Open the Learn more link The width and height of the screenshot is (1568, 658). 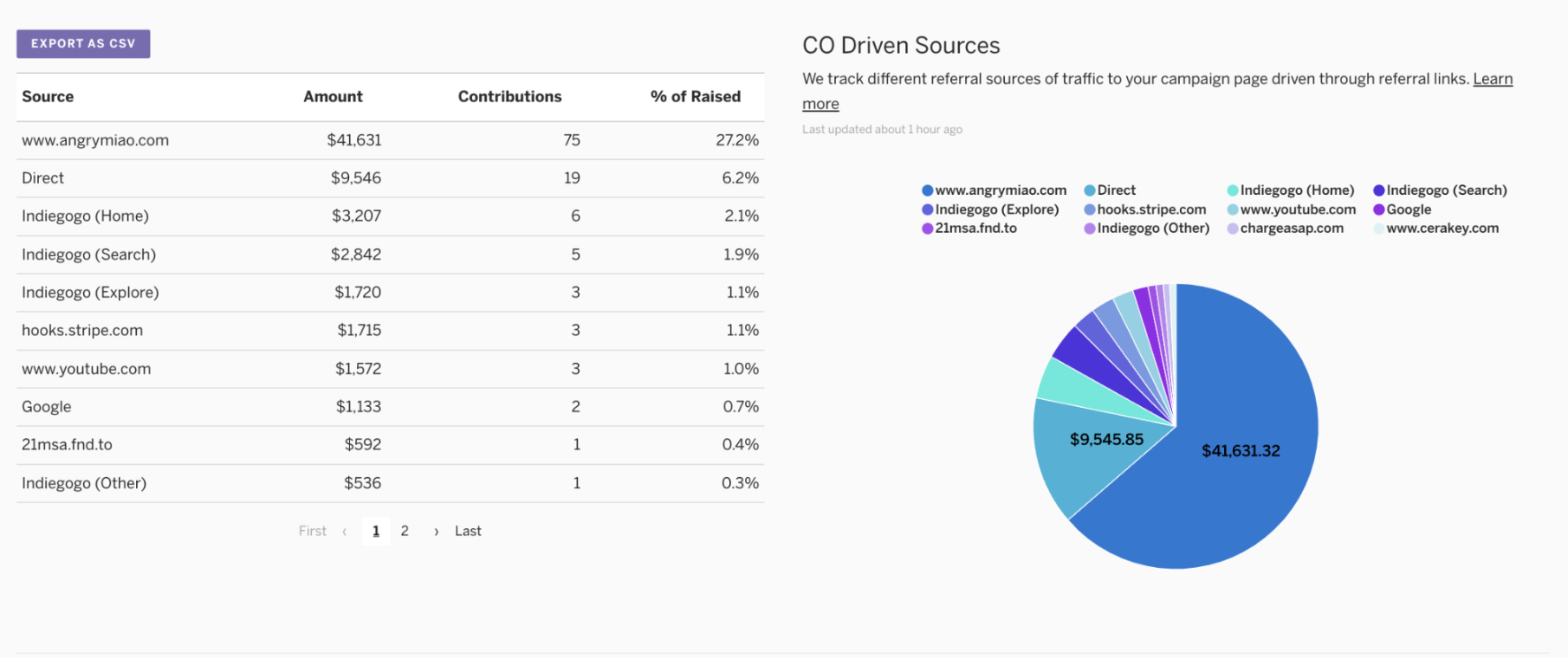pos(1493,79)
